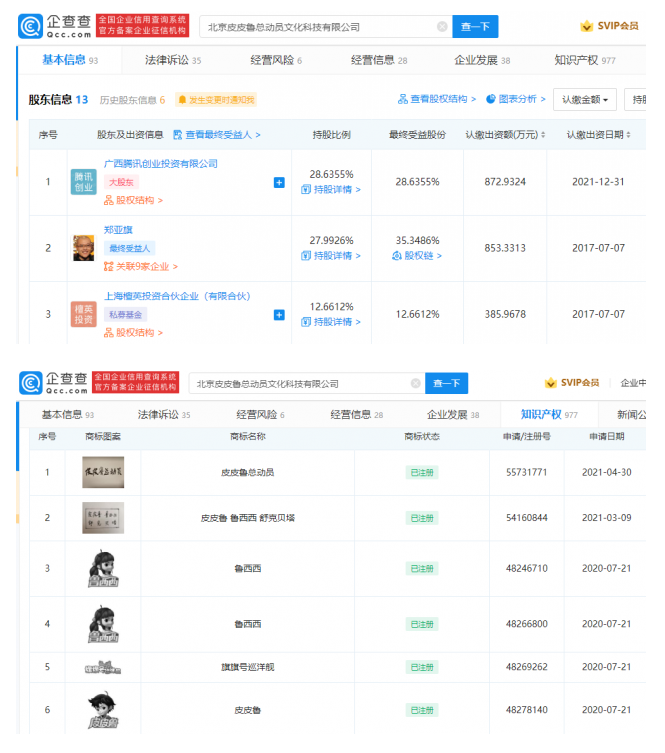Open 查看最终受益人 link

217,135
